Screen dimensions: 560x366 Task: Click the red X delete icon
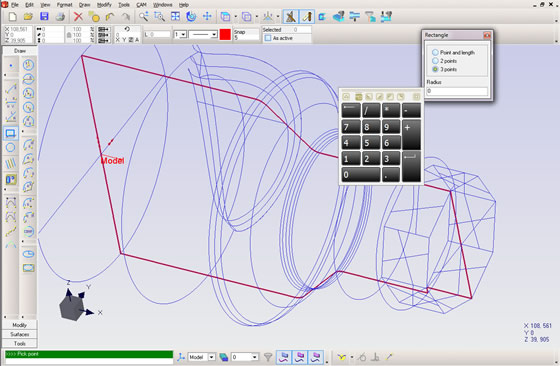click(x=78, y=16)
